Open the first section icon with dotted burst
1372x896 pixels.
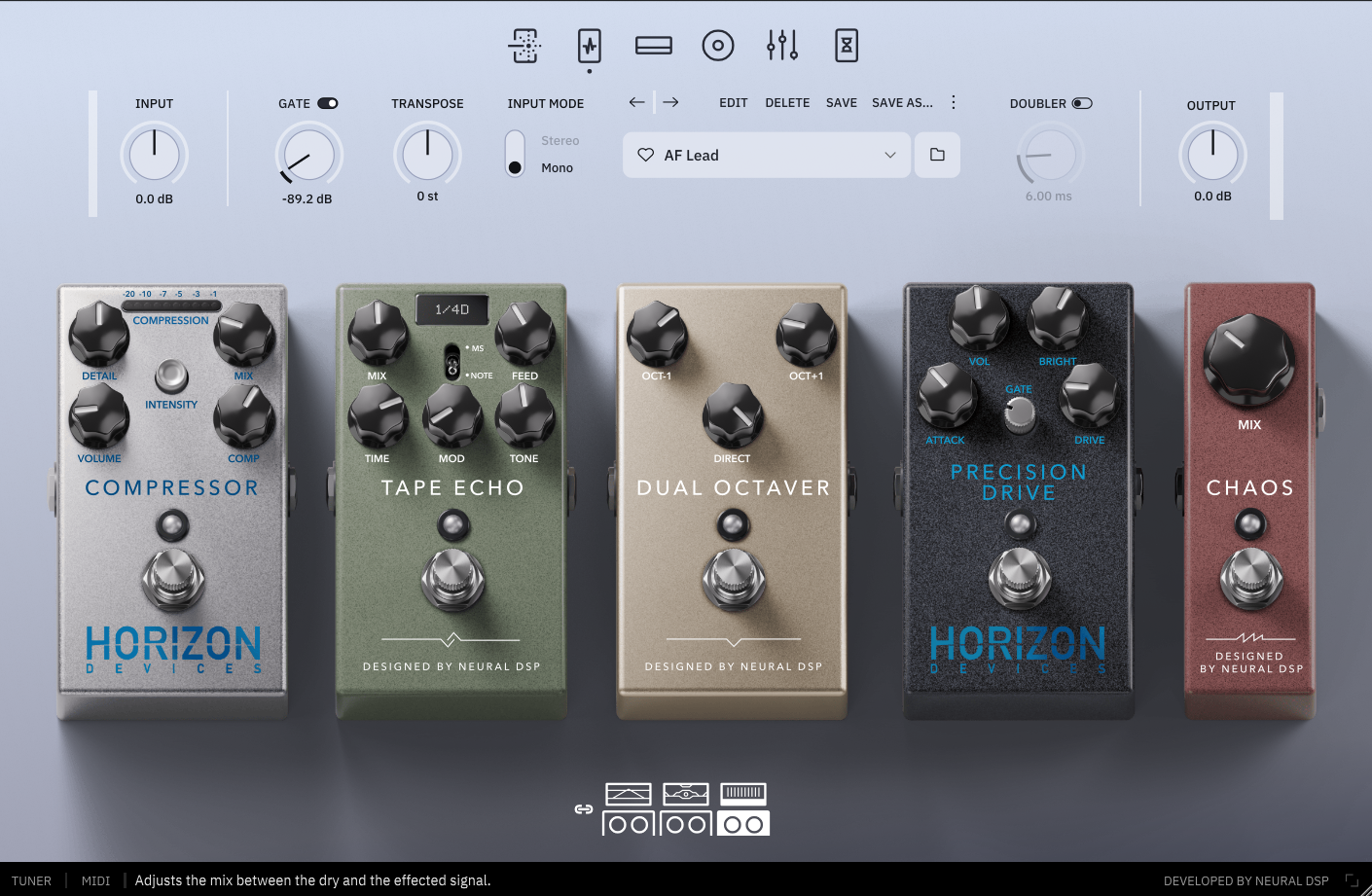[x=525, y=46]
